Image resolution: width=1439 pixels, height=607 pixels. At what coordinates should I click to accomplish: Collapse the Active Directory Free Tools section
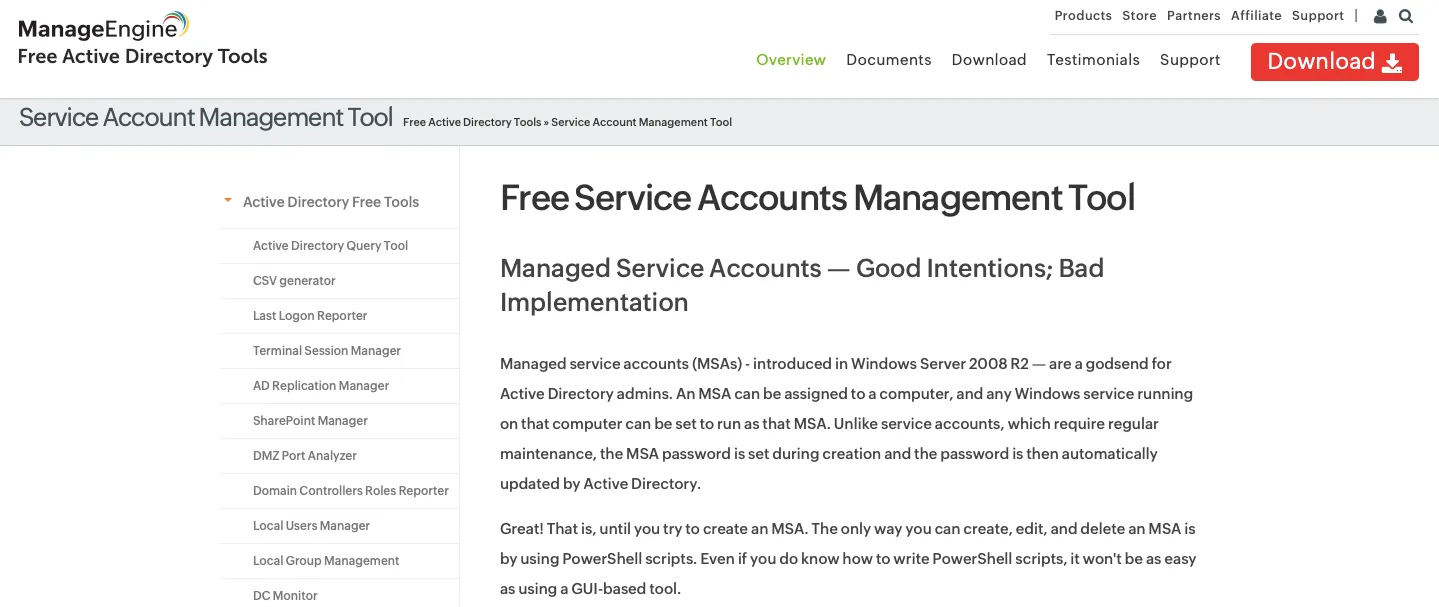[x=229, y=201]
